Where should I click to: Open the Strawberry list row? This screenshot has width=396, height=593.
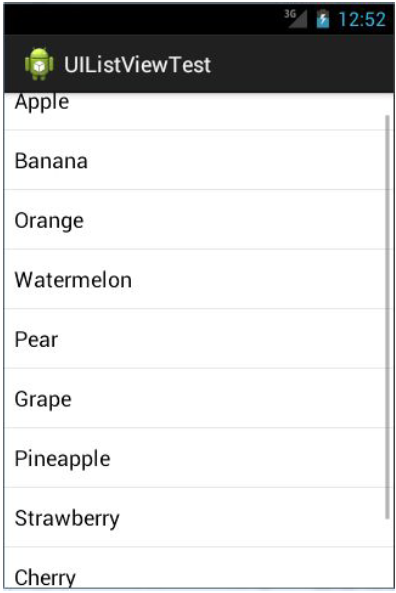click(197, 517)
